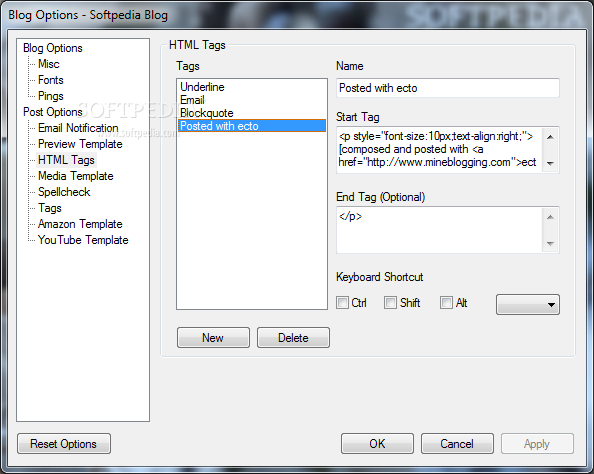Click the Reset Options button
The height and width of the screenshot is (474, 594).
click(x=64, y=444)
